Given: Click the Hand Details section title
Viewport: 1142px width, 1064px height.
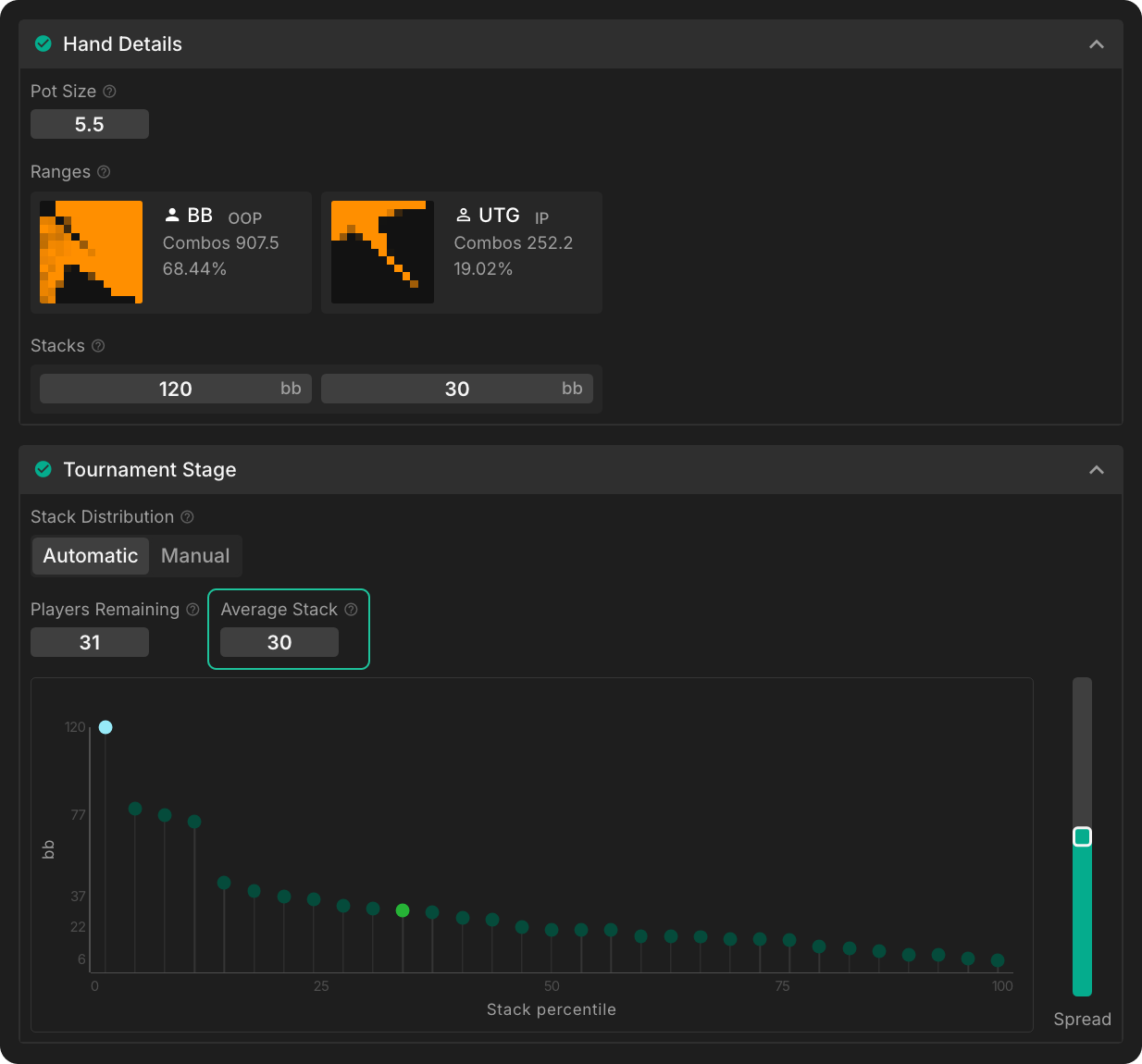Looking at the screenshot, I should pyautogui.click(x=122, y=43).
